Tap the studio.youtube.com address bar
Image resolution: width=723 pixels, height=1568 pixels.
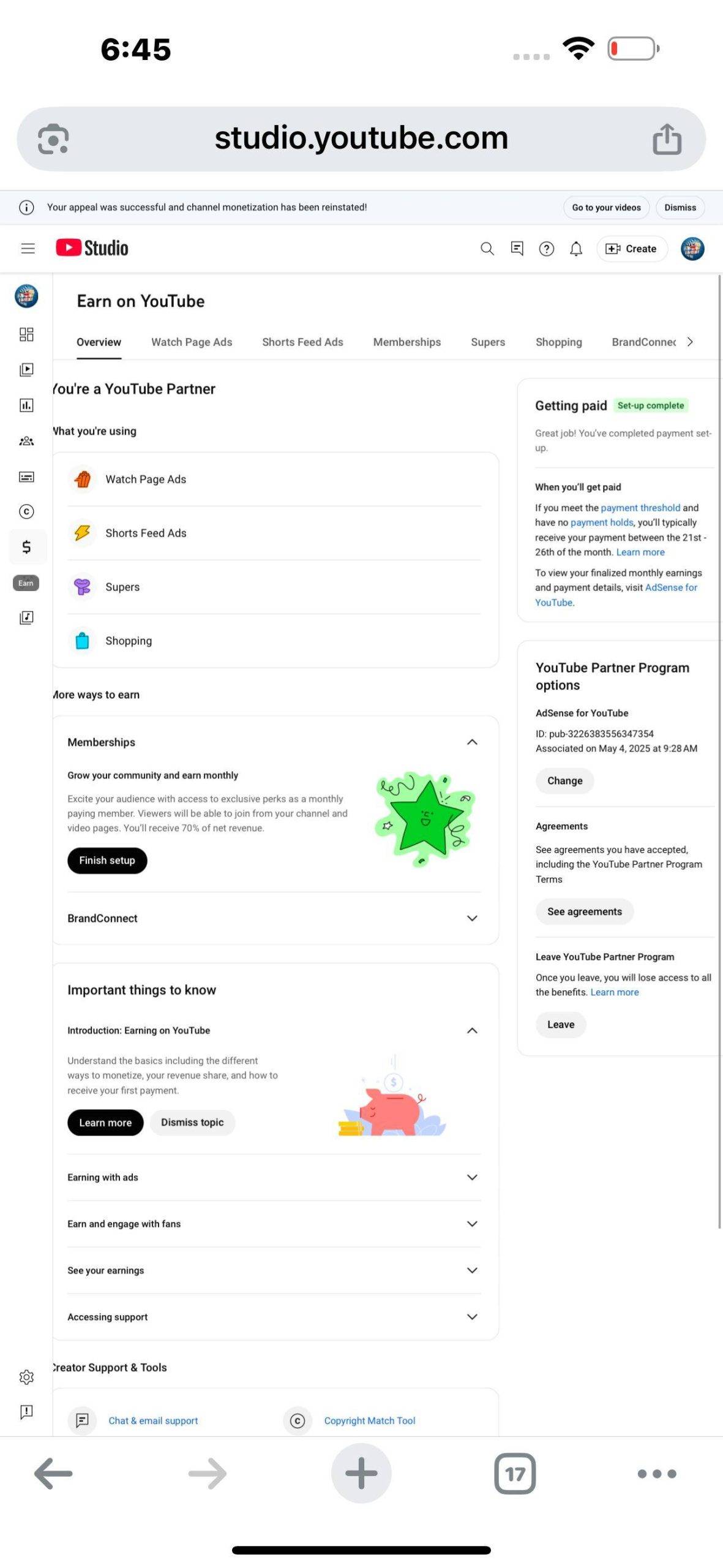click(361, 138)
